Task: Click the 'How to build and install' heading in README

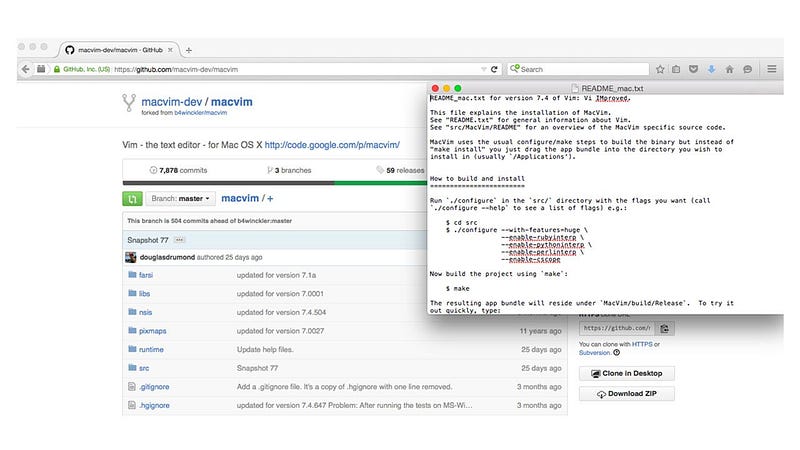Action: pyautogui.click(x=477, y=179)
